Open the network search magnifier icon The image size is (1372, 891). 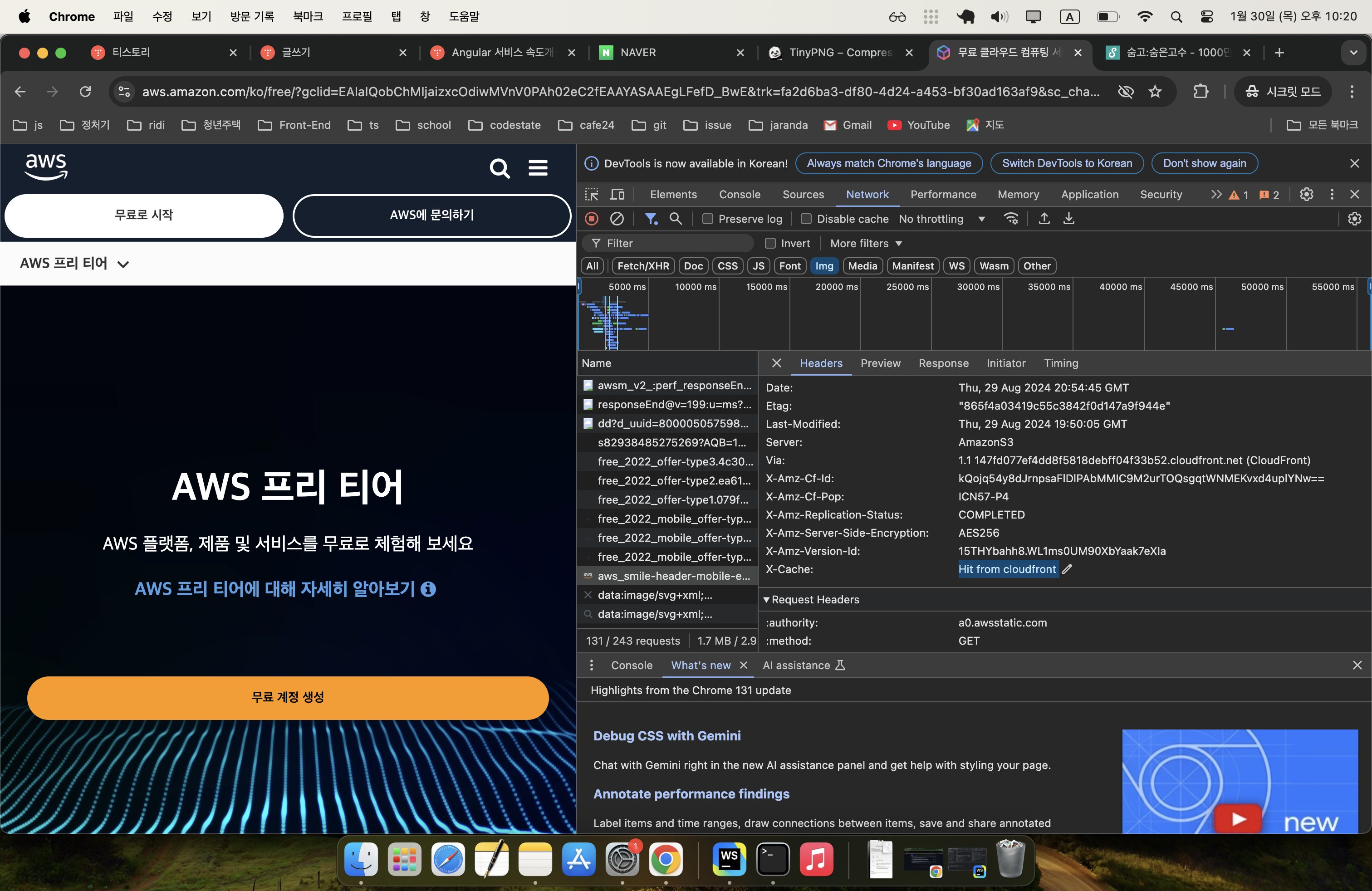tap(676, 219)
